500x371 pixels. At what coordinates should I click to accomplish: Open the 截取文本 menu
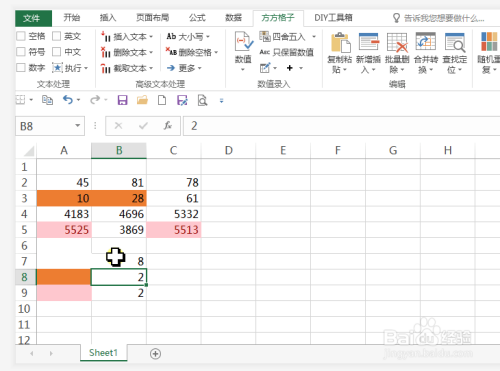[x=127, y=68]
